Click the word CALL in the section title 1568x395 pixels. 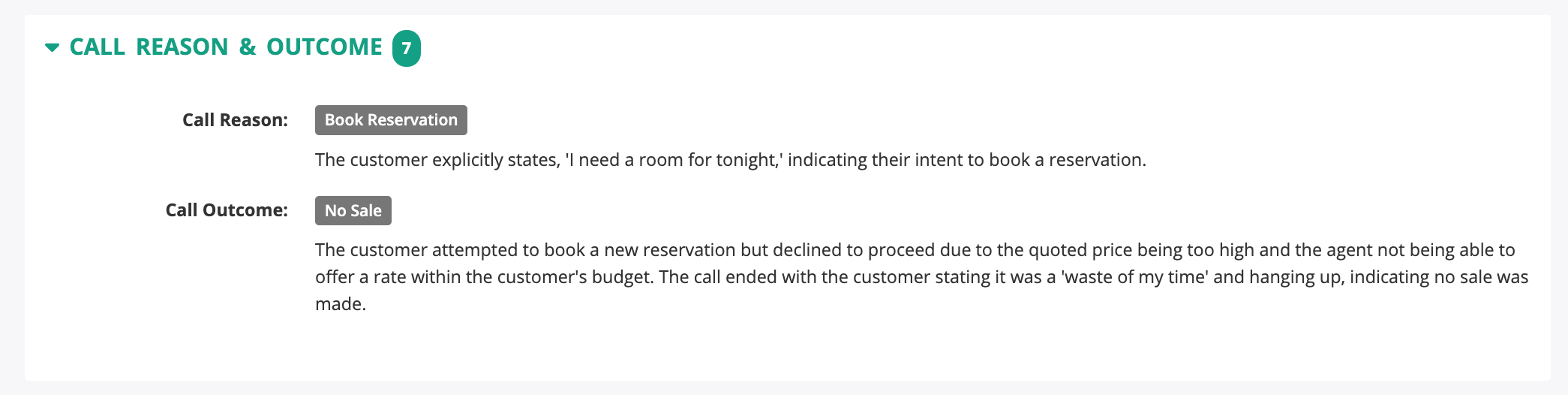pos(97,47)
